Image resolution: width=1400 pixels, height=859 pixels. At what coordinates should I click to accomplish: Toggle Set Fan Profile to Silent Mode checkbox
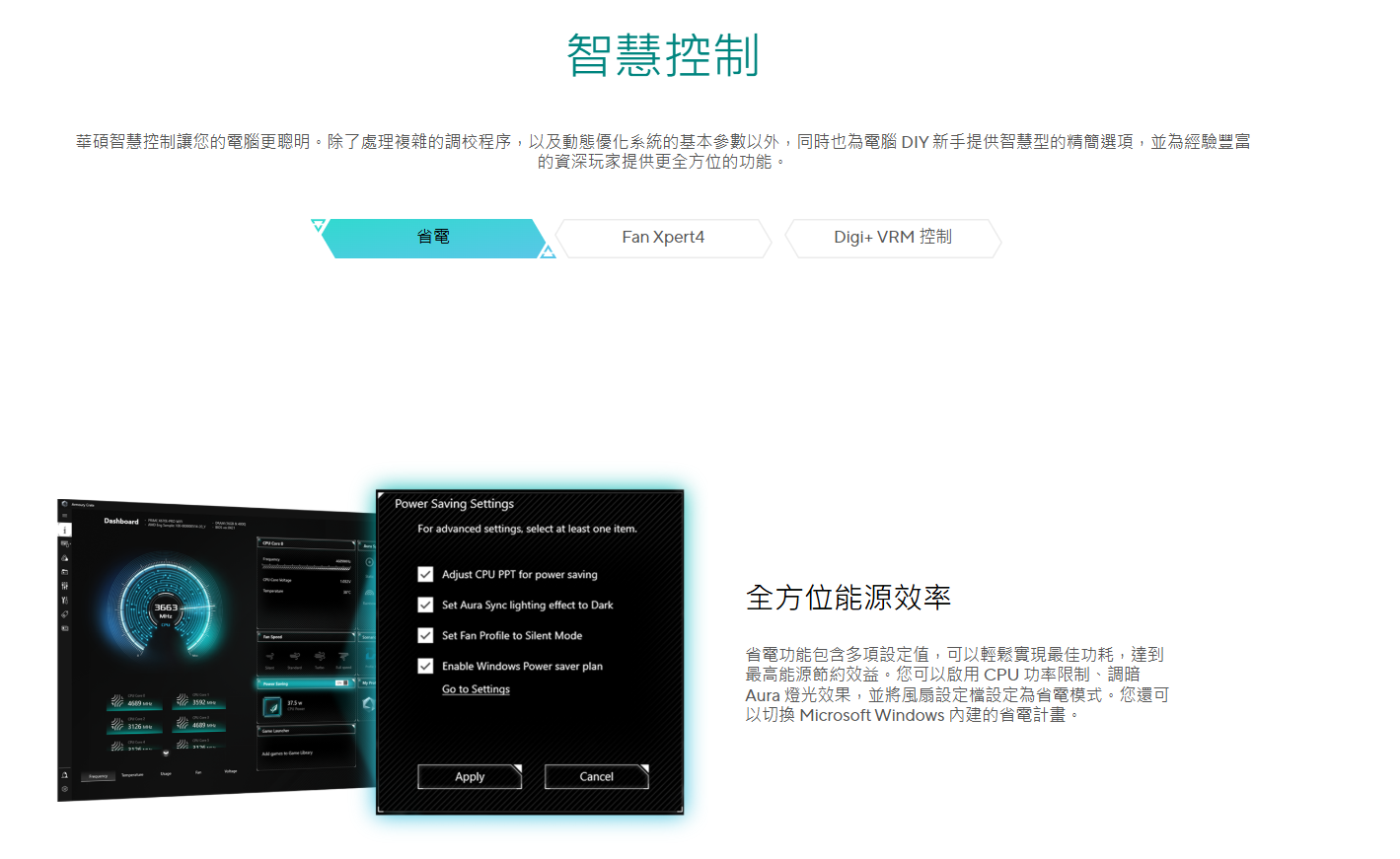coord(425,635)
